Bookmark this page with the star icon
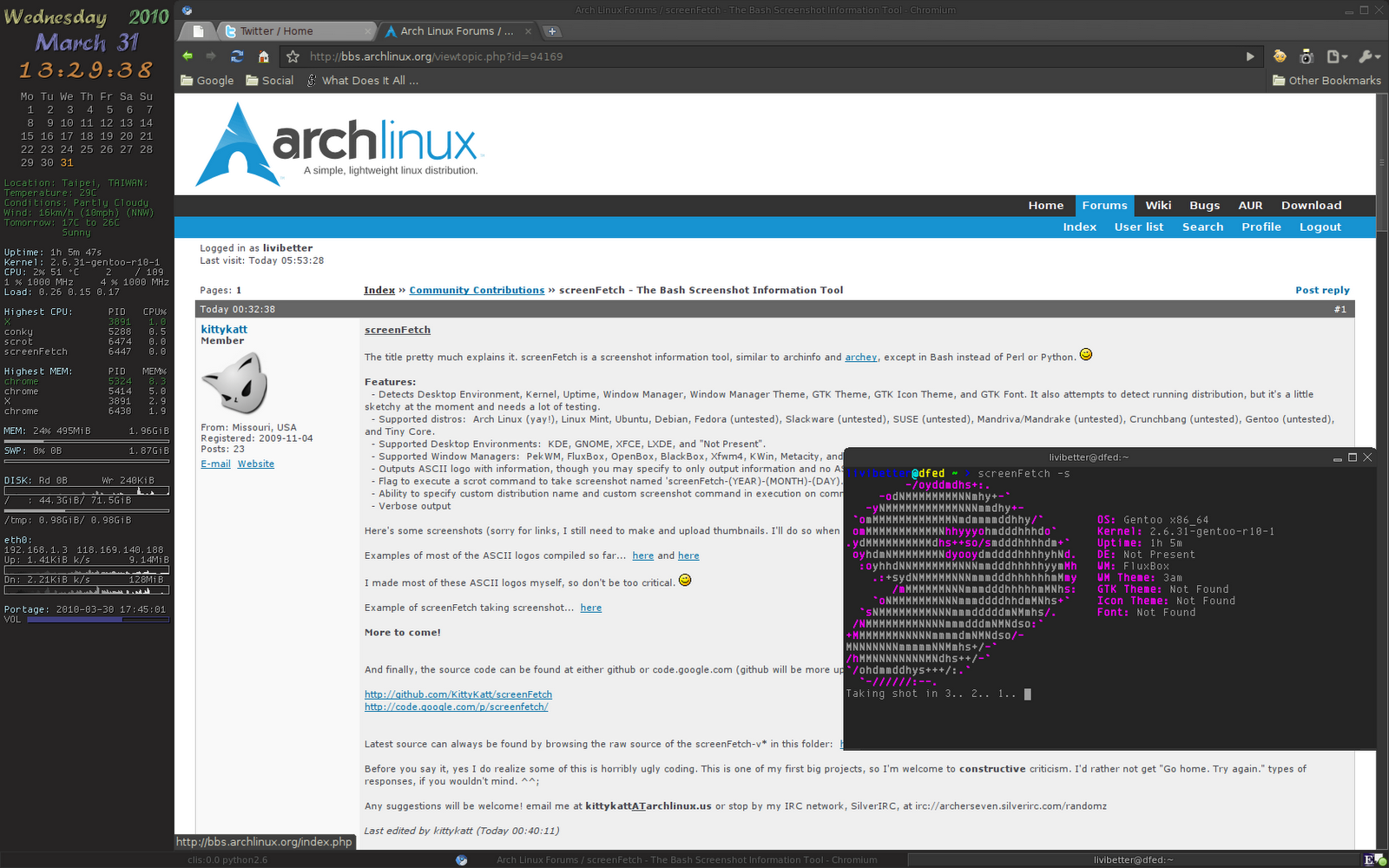The image size is (1389, 868). 293,56
